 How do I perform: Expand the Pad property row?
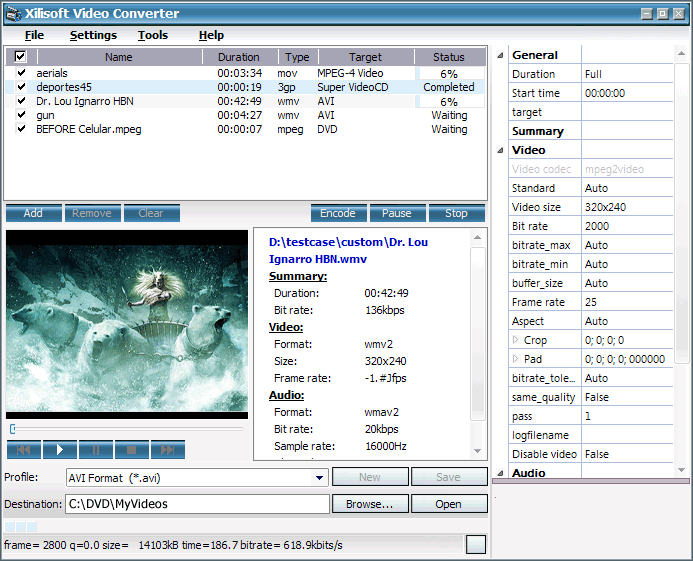pyautogui.click(x=515, y=359)
